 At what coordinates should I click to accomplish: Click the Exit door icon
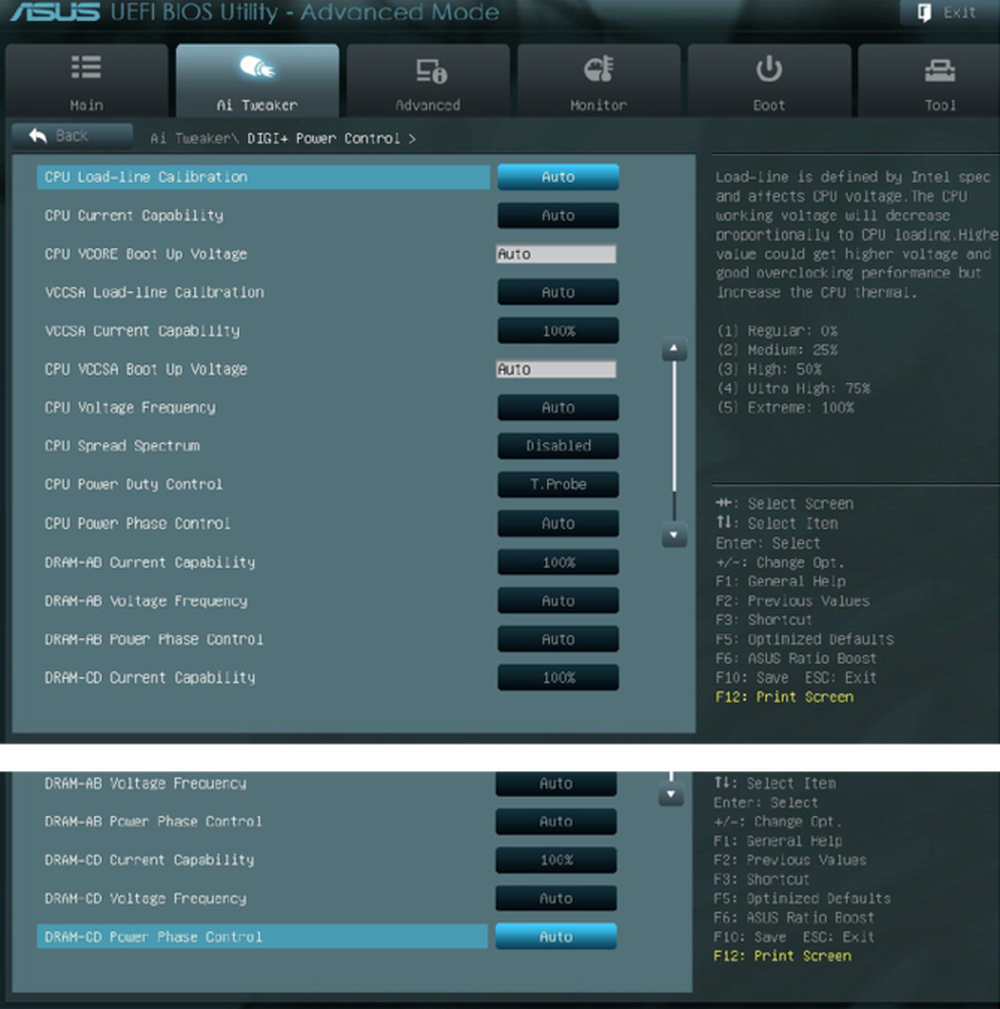924,12
